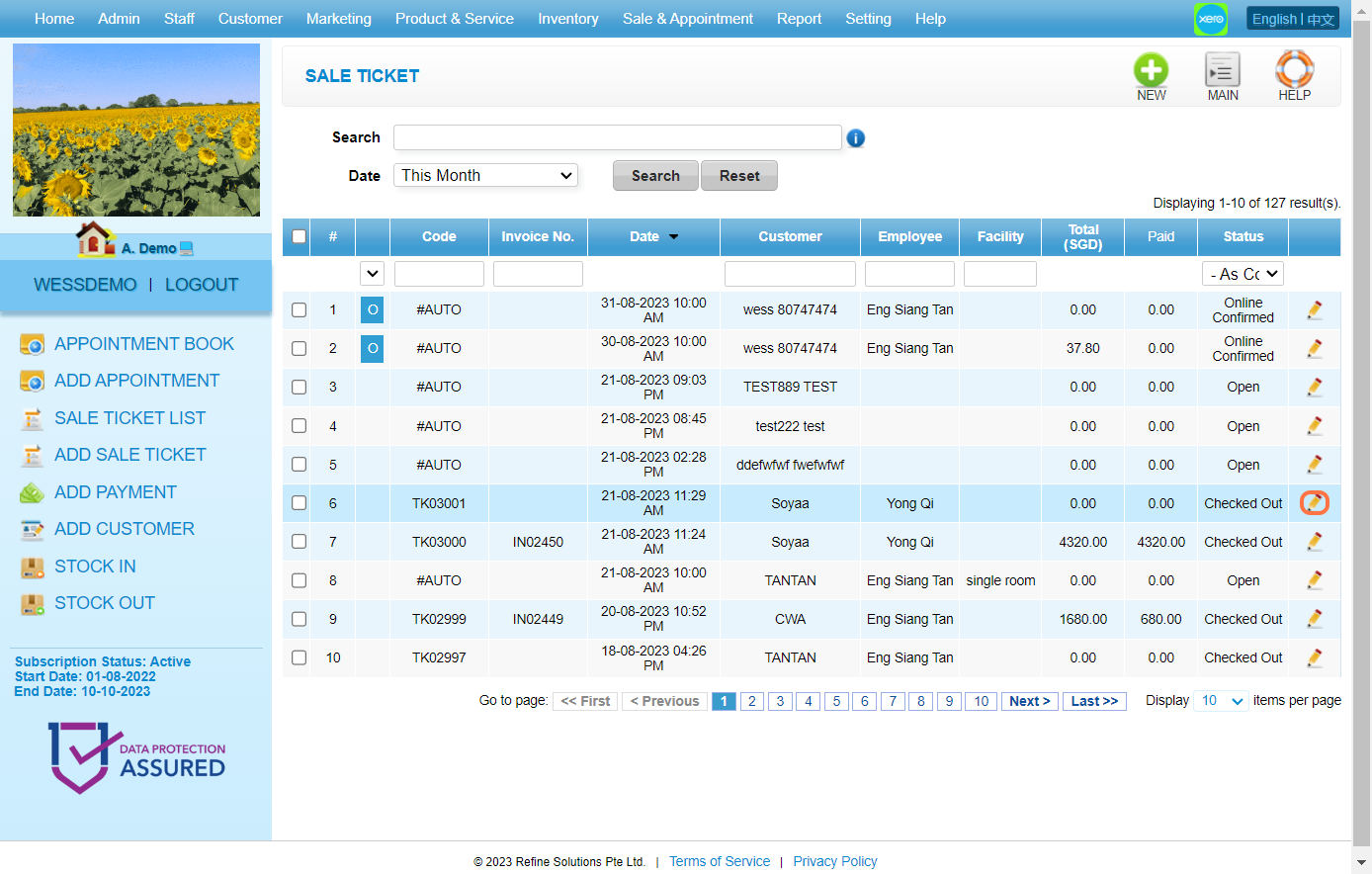Switch language with English | 中文 button
1372x874 pixels.
tap(1293, 19)
